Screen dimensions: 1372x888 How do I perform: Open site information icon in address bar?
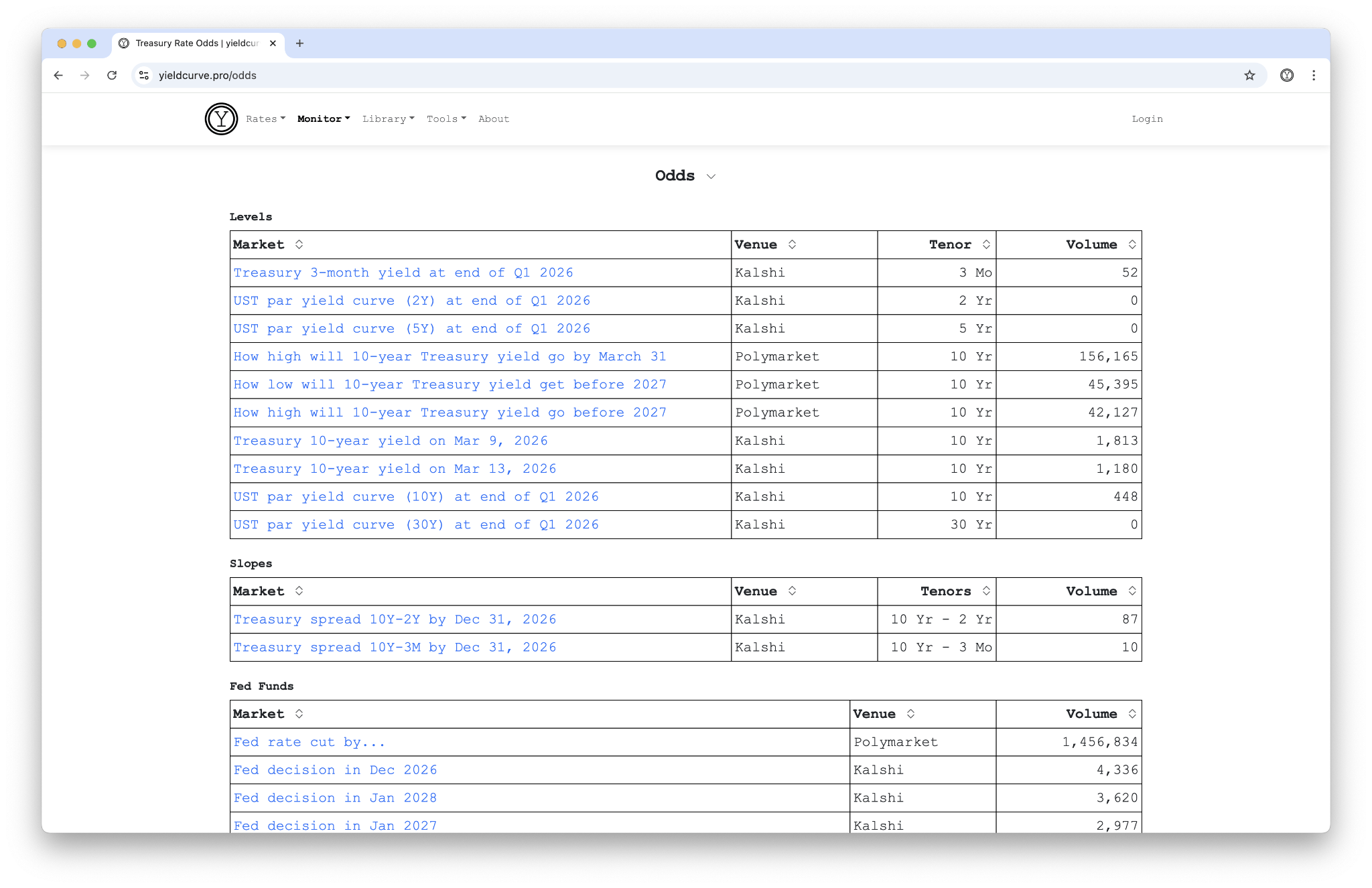(144, 76)
